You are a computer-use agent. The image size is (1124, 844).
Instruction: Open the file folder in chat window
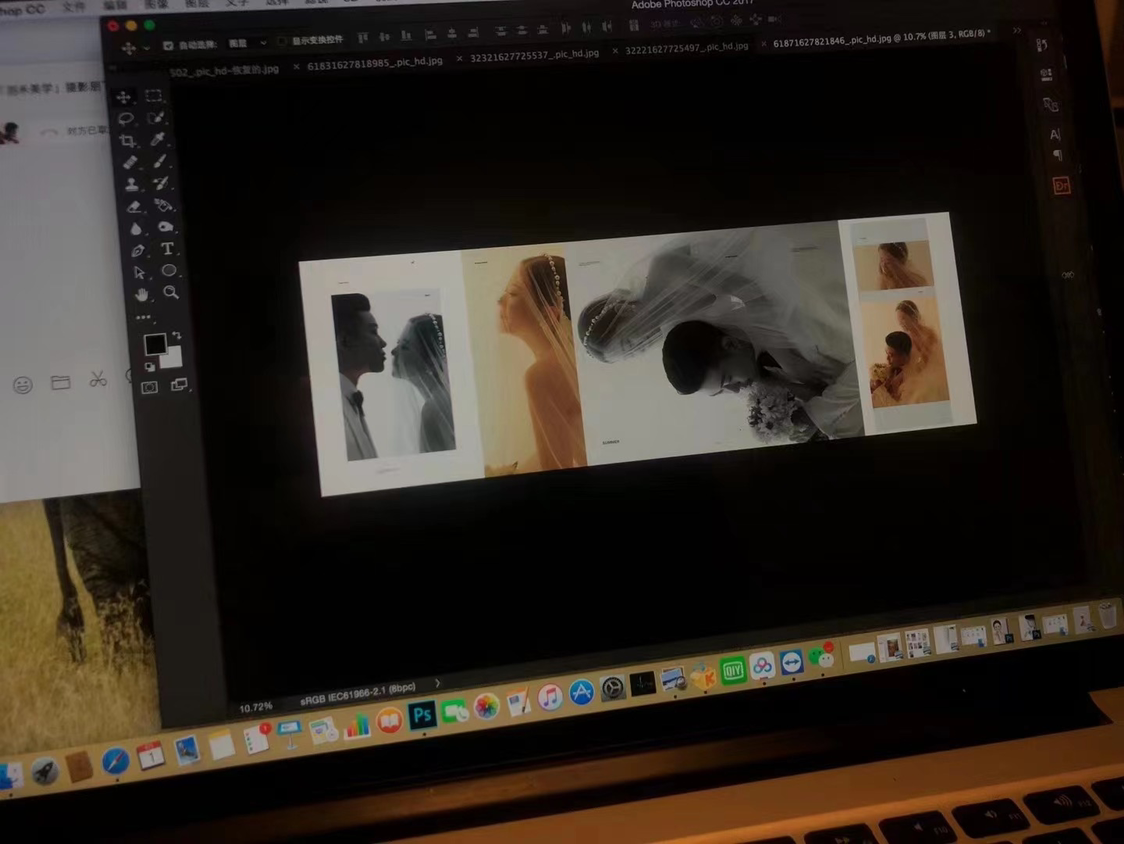(61, 382)
